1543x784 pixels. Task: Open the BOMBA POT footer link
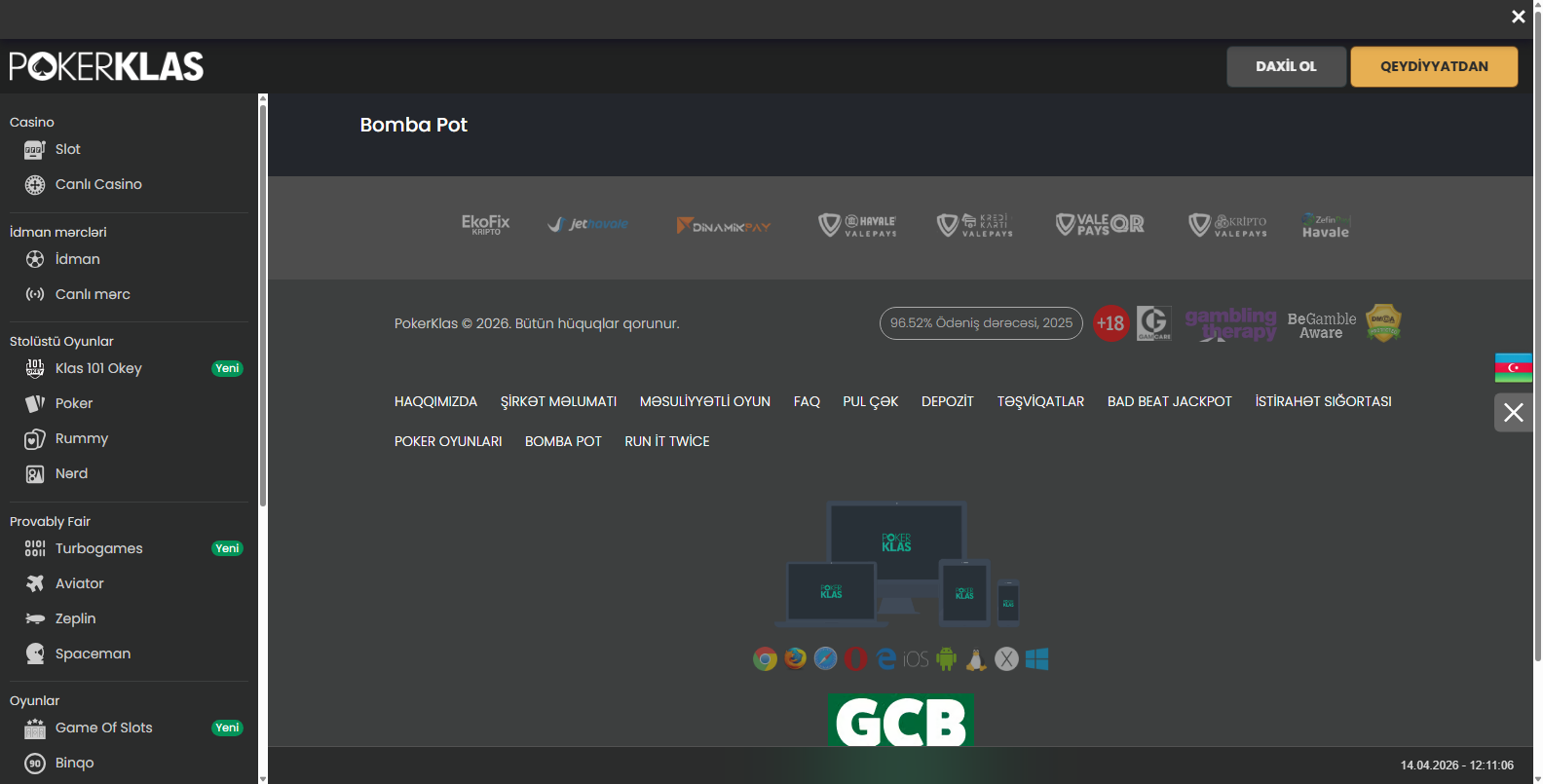click(563, 441)
